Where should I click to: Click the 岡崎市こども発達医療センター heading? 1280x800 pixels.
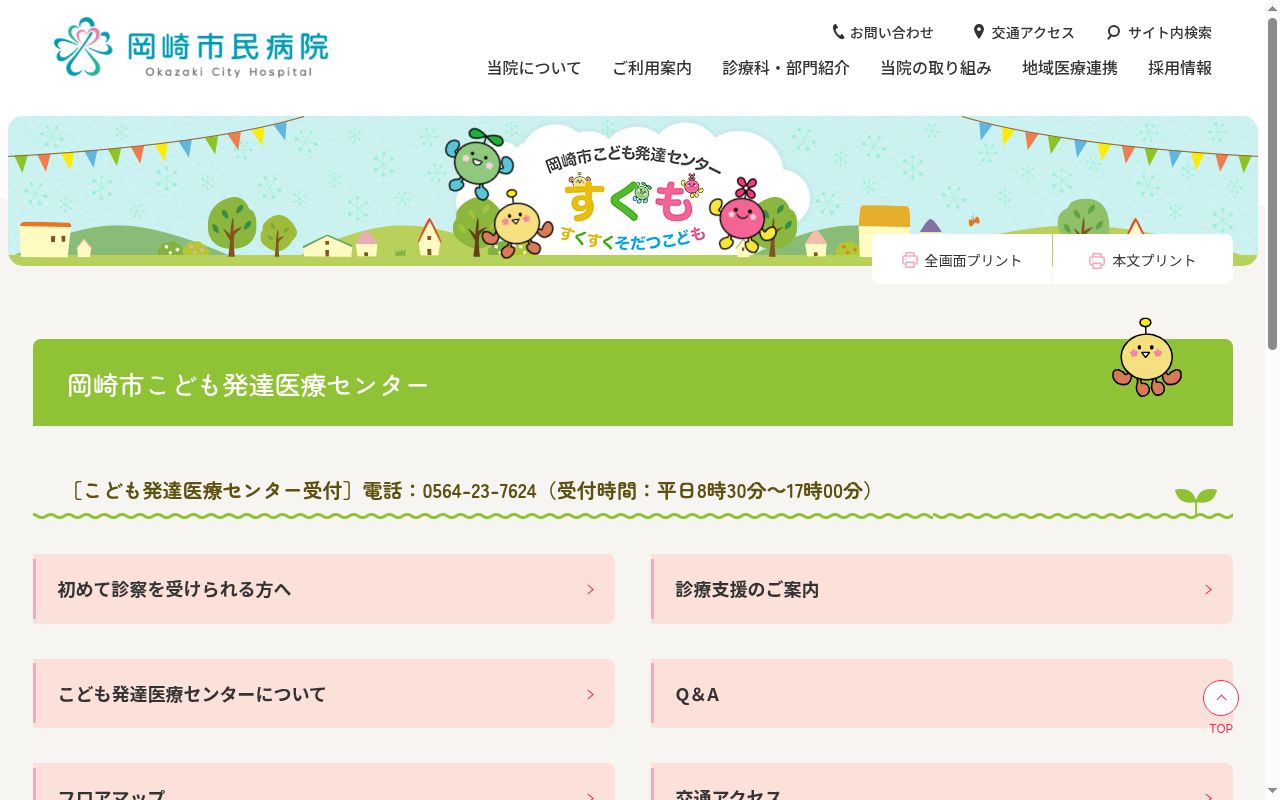248,385
